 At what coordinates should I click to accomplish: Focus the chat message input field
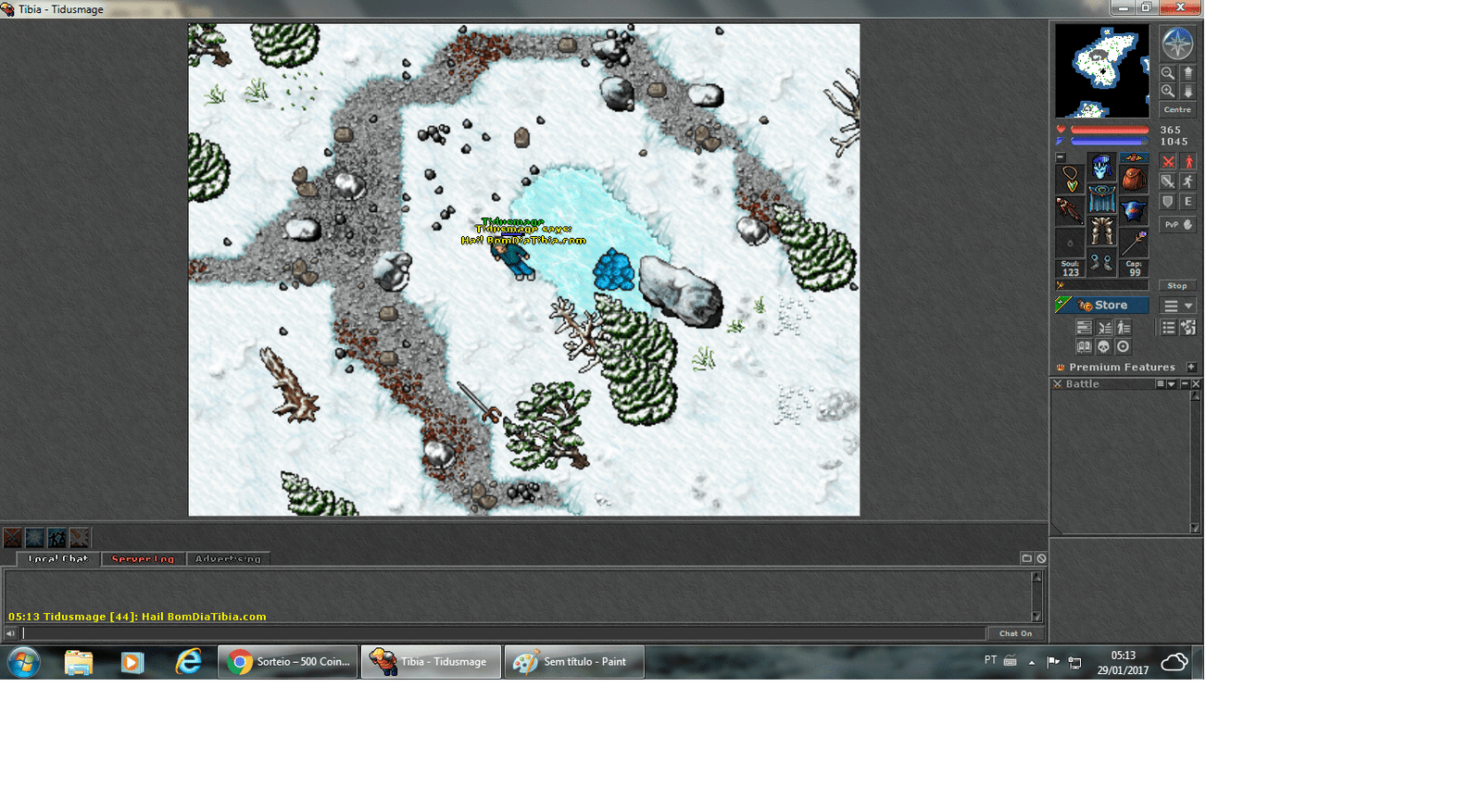tap(504, 633)
